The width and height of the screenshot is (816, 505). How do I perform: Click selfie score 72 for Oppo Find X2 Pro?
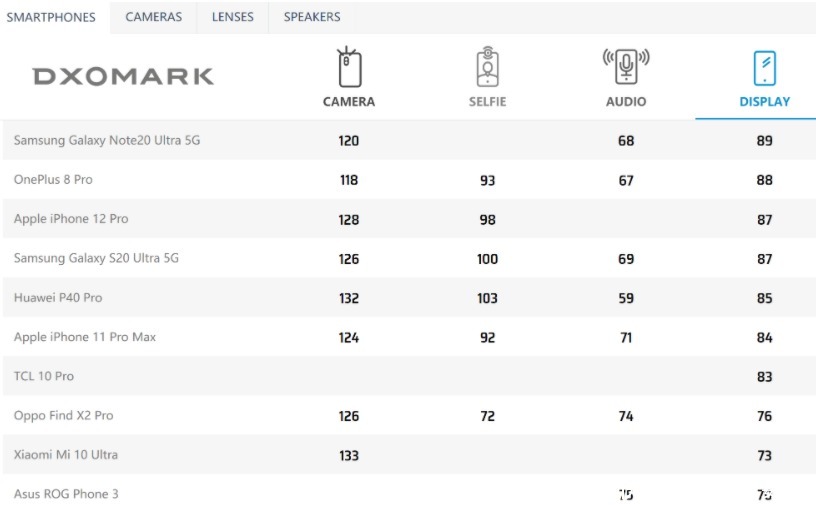point(488,416)
